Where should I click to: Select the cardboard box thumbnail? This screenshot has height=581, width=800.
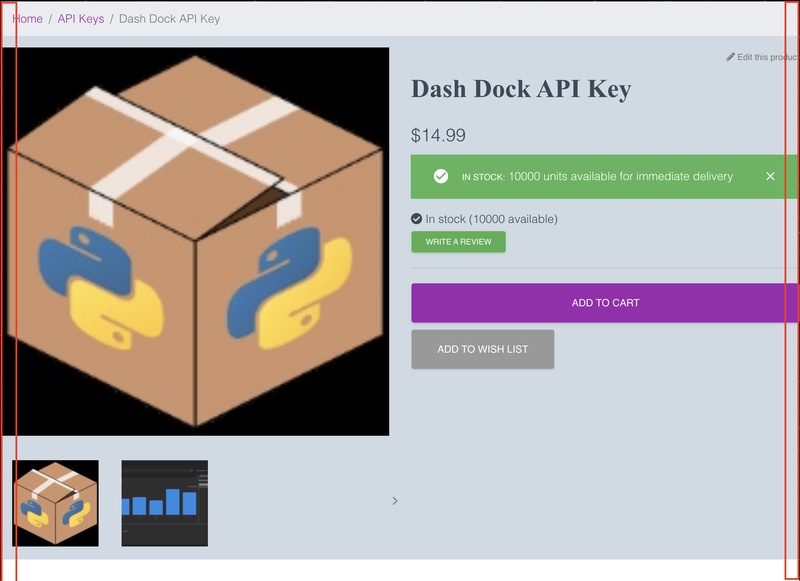coord(55,503)
